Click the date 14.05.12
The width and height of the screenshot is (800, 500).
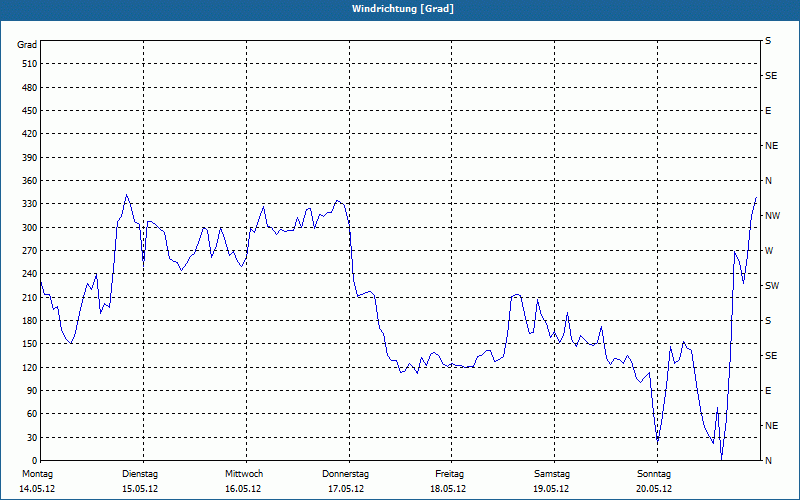click(x=37, y=489)
